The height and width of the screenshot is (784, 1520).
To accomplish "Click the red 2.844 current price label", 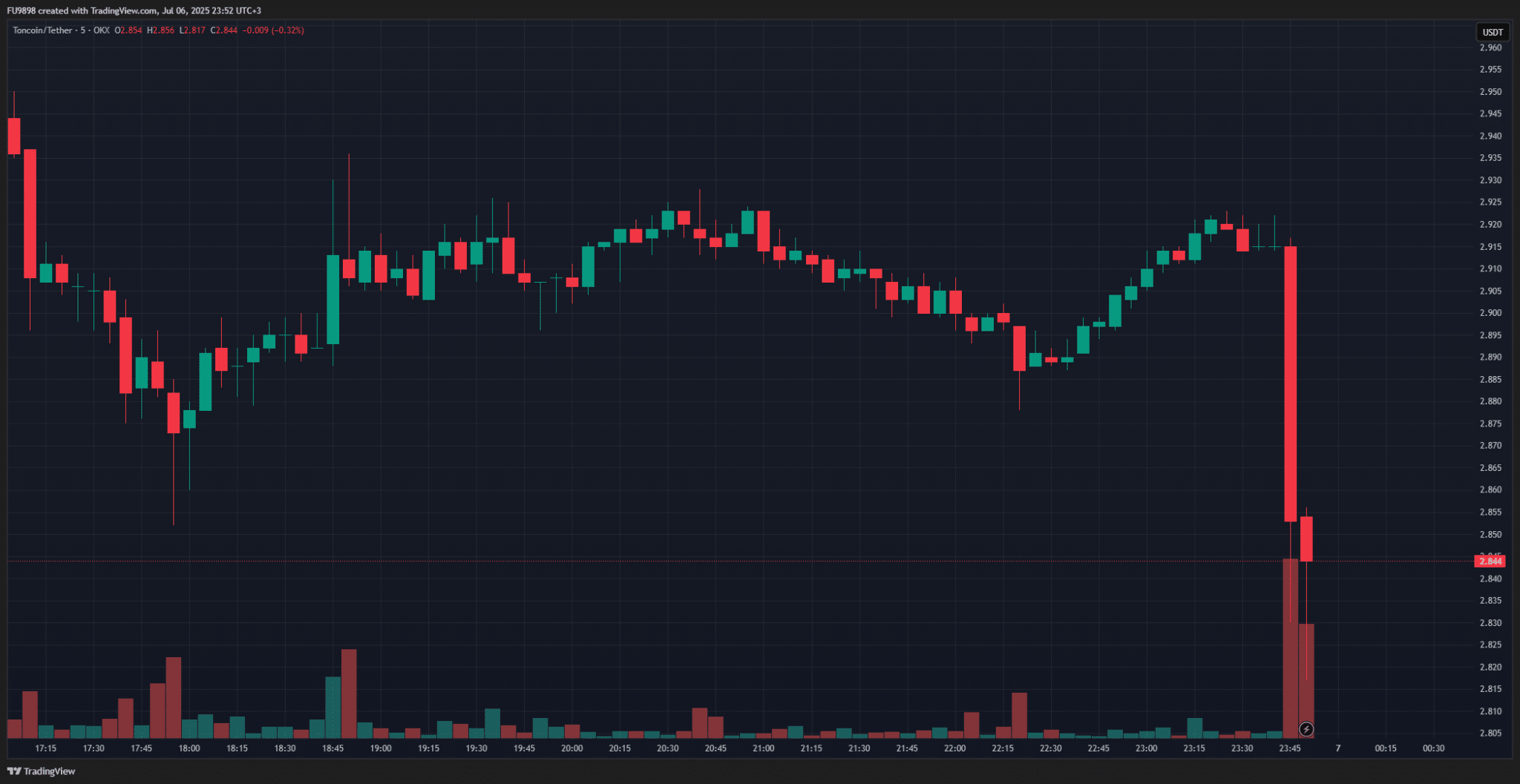I will [1490, 561].
